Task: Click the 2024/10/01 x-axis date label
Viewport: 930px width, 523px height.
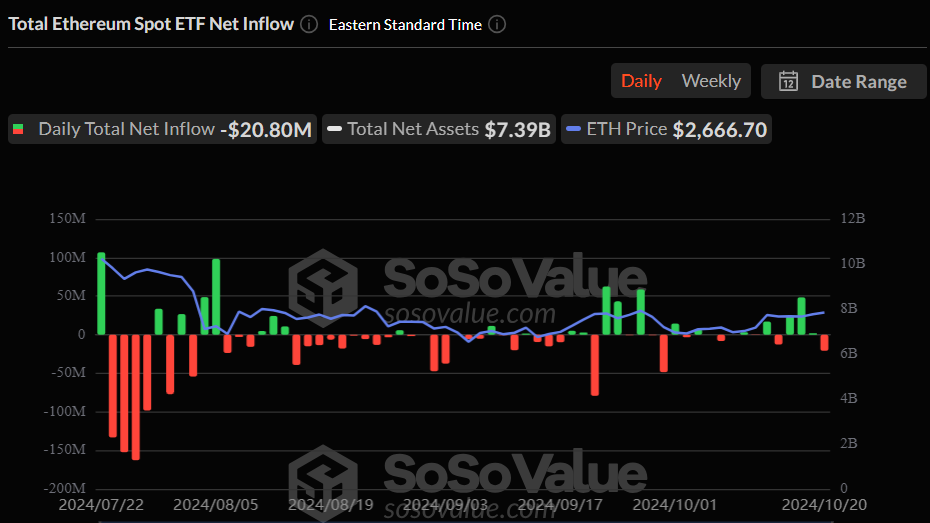Action: (x=675, y=505)
